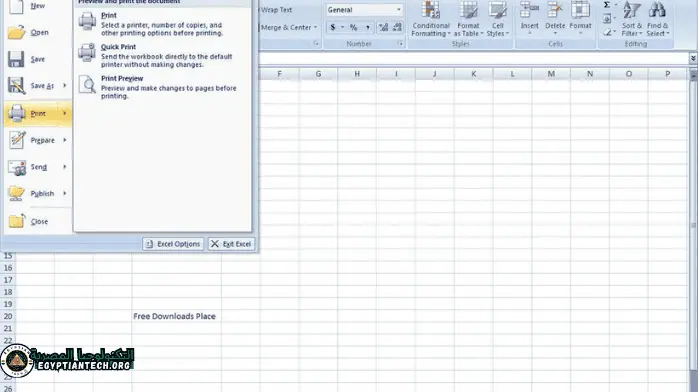Screen dimensions: 698x392
Task: Open Sort & Filter menu
Action: [x=632, y=20]
